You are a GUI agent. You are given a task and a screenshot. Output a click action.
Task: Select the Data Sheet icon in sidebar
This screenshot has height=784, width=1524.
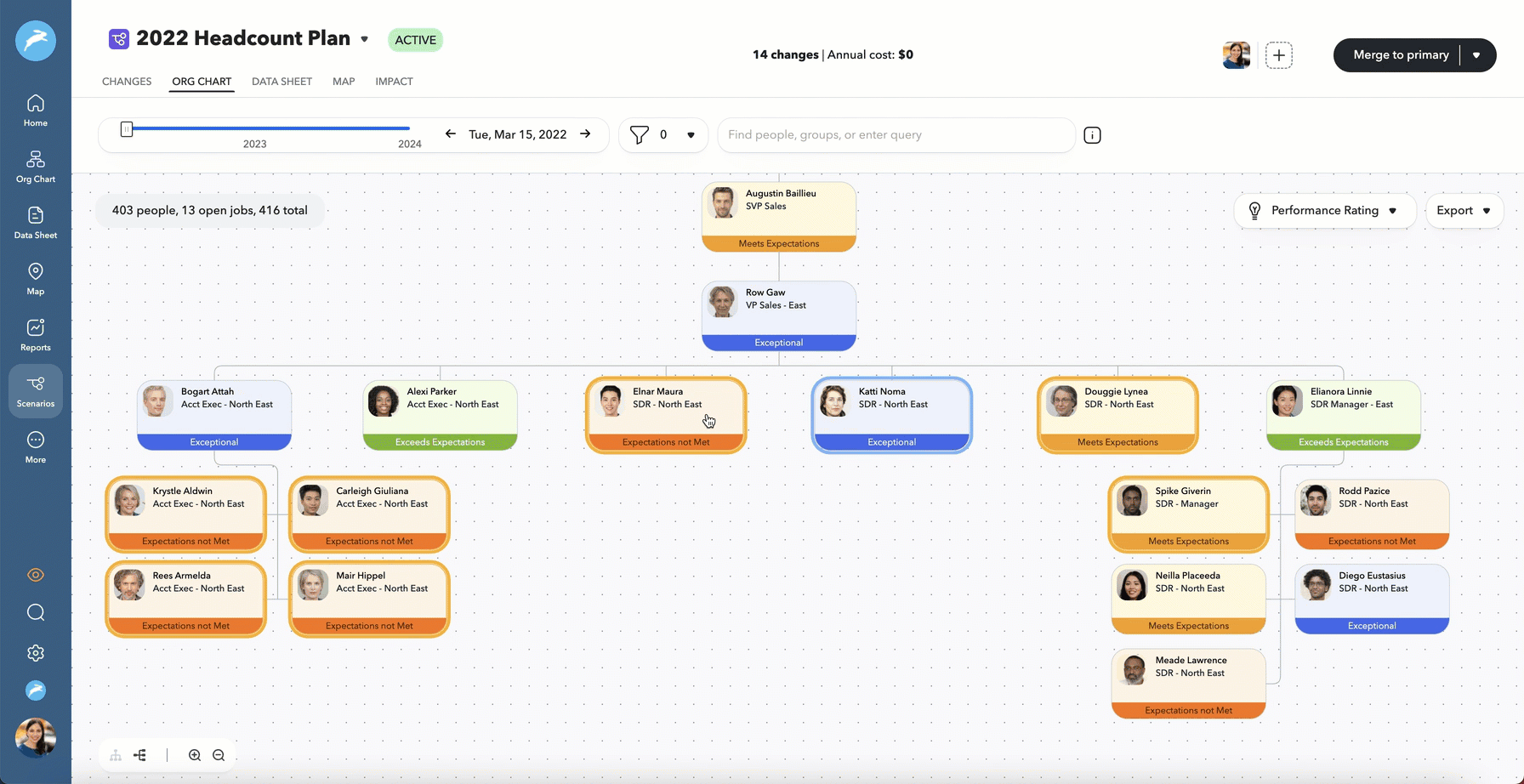click(35, 222)
